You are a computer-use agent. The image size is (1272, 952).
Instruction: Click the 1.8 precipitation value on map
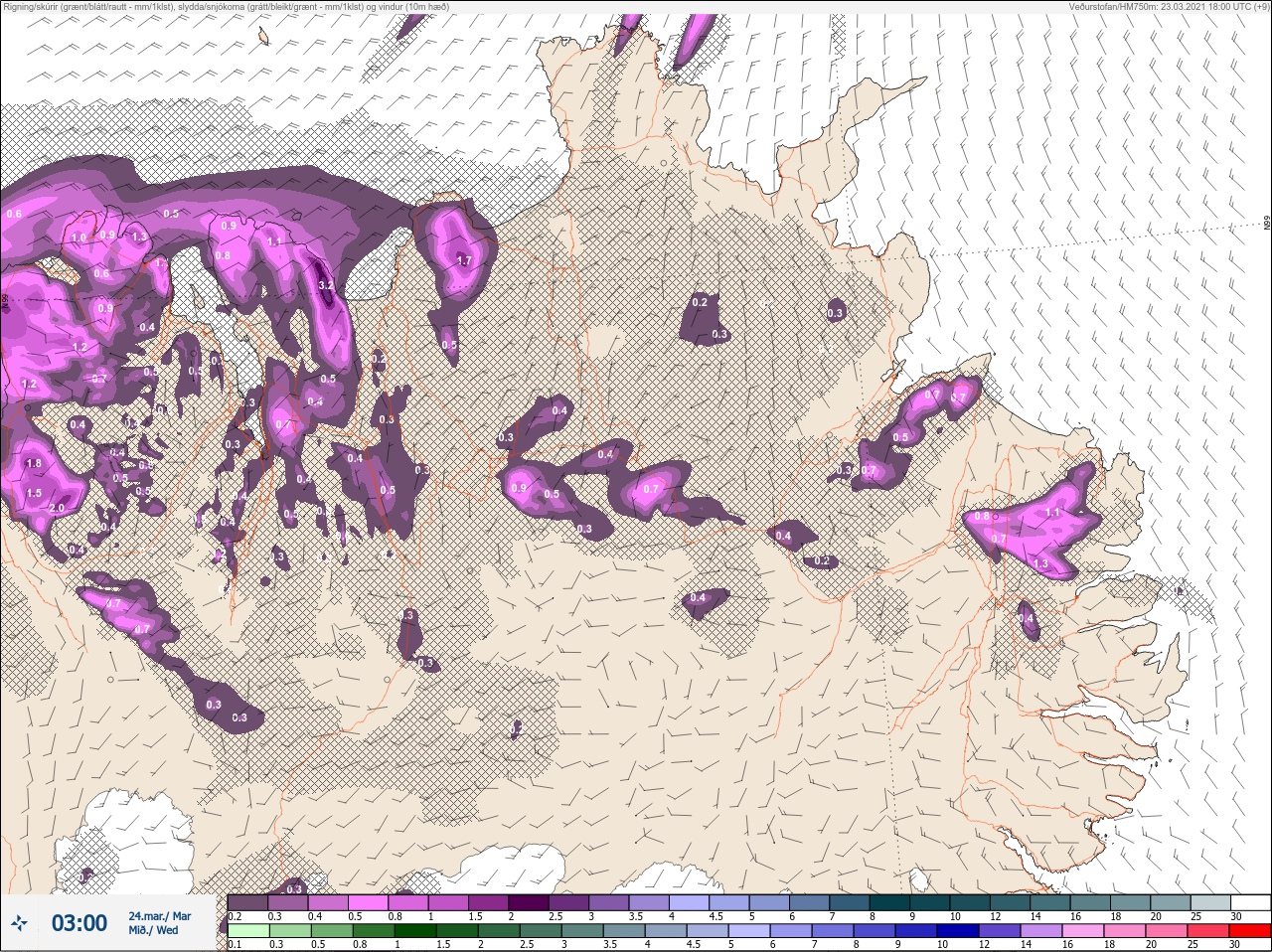tap(34, 464)
